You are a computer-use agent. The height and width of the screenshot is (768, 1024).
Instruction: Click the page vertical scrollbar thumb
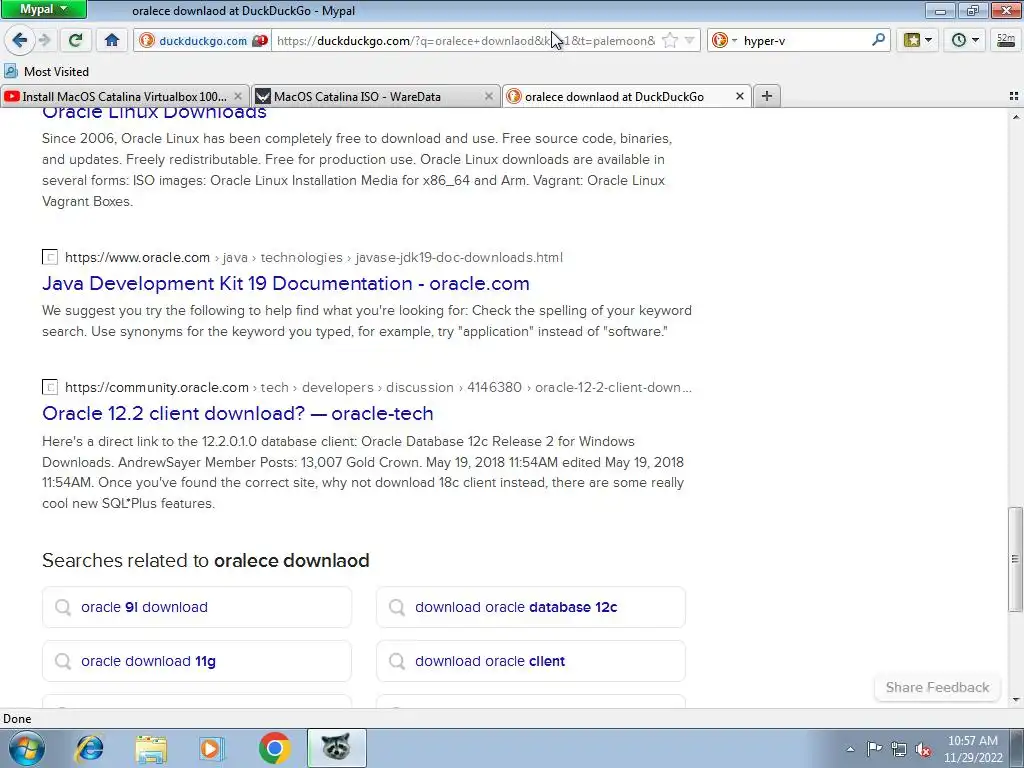(x=1014, y=559)
